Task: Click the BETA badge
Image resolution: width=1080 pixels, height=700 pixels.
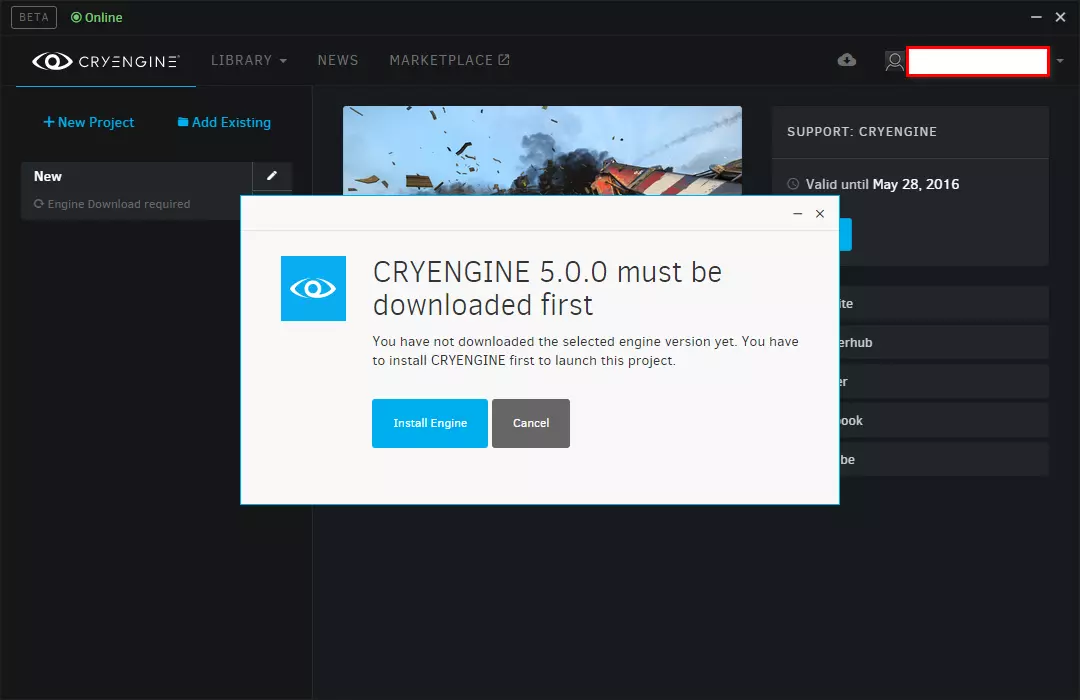Action: point(34,17)
